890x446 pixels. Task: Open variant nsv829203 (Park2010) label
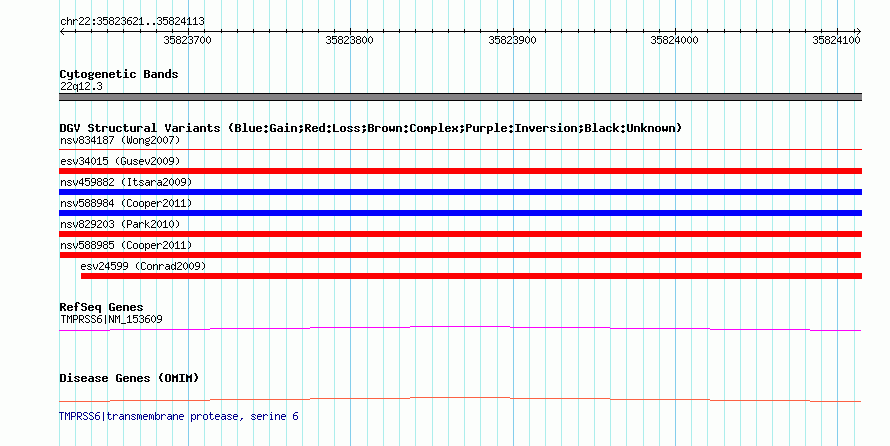click(x=120, y=224)
